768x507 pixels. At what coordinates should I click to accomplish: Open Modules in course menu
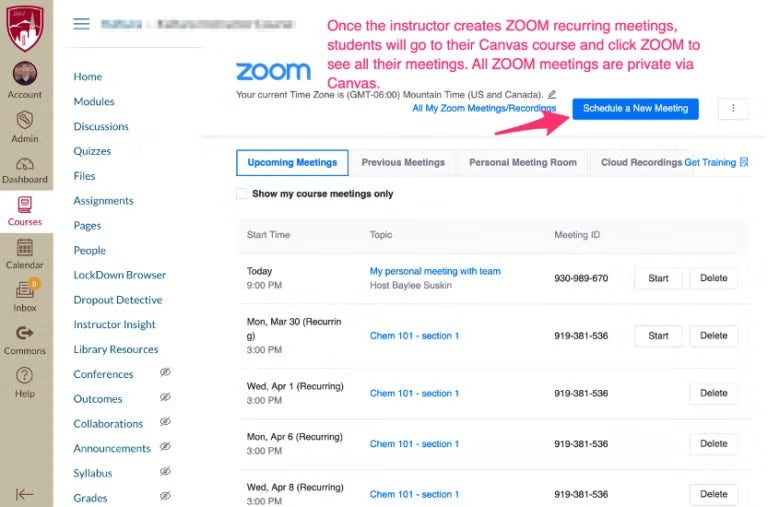point(94,102)
